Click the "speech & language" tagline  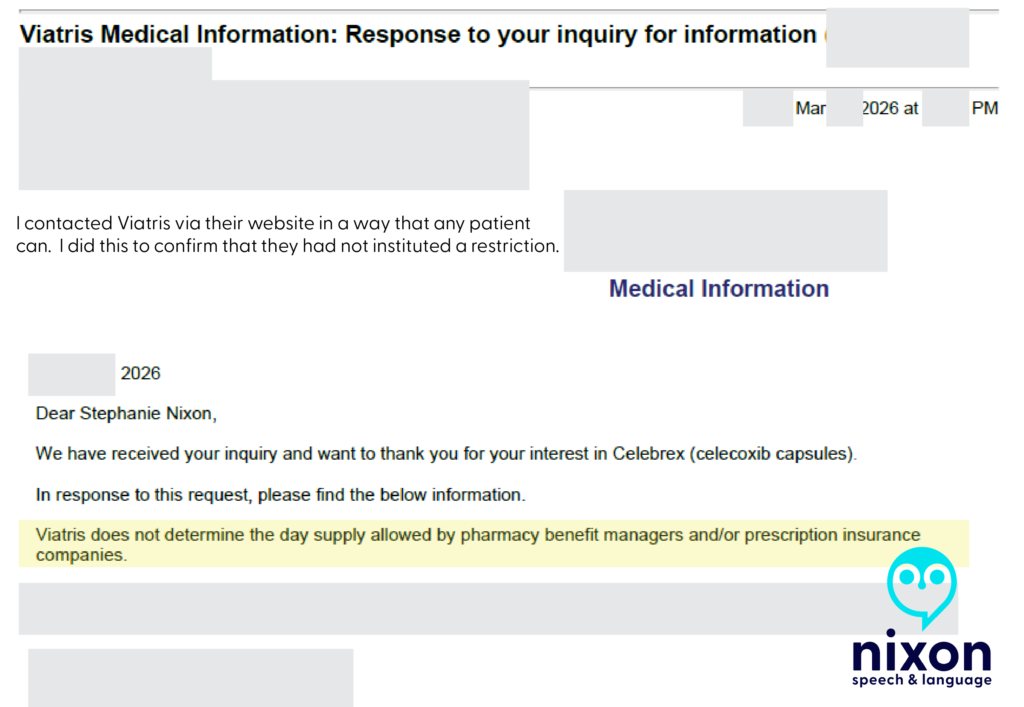click(921, 681)
